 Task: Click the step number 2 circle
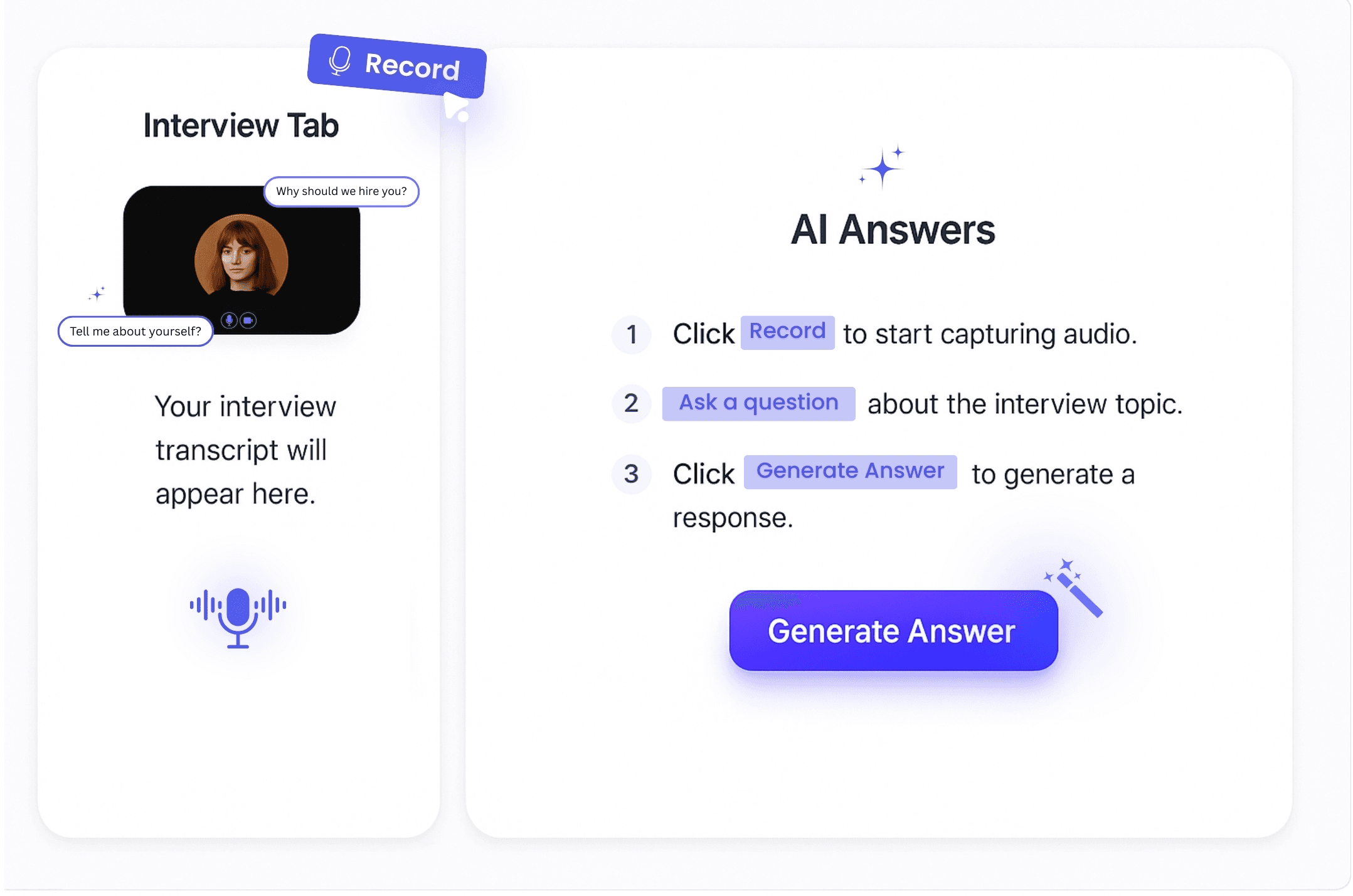tap(631, 403)
